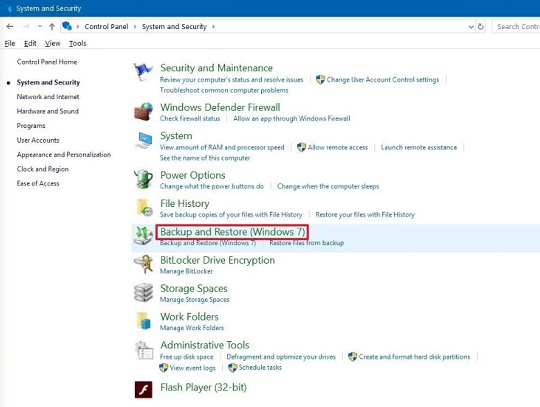This screenshot has height=407, width=540.
Task: Click Launch remote assistance link
Action: [419, 147]
